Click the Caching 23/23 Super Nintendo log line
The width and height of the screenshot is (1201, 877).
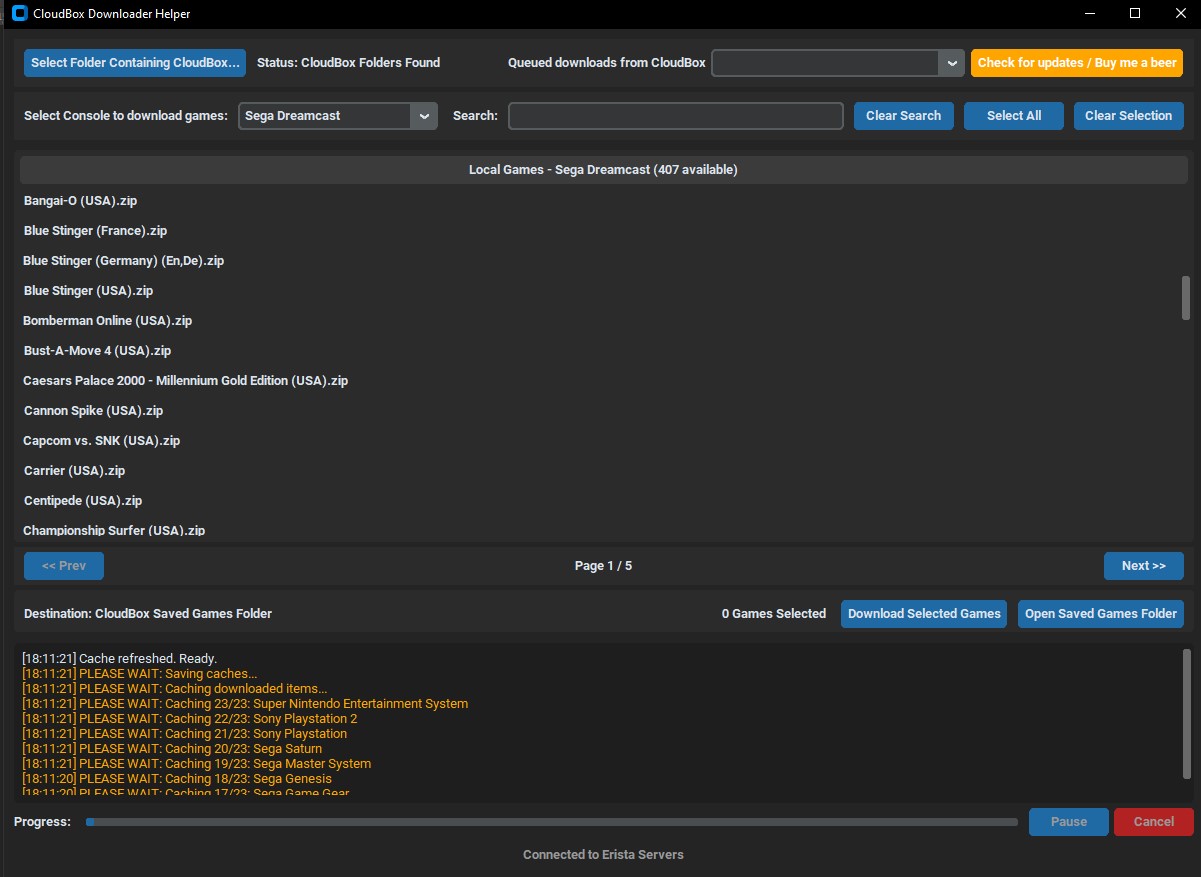coord(245,704)
